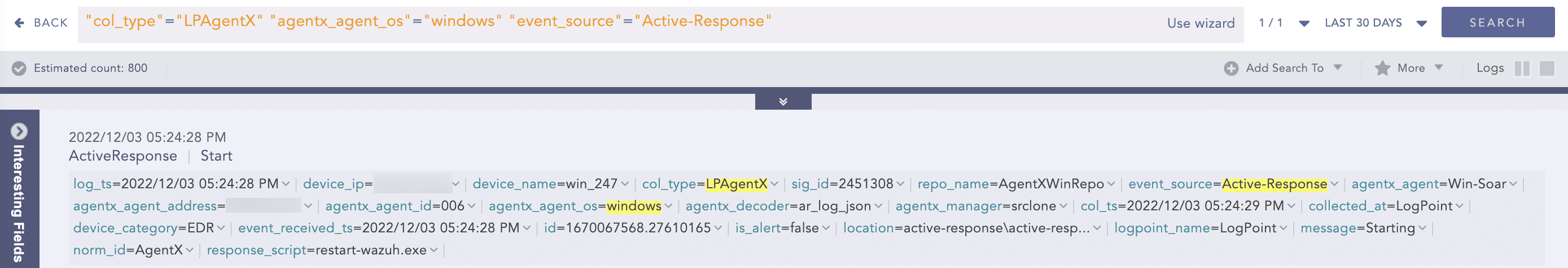The height and width of the screenshot is (268, 1568).
Task: Click the estimated count checkmark icon
Action: point(19,68)
